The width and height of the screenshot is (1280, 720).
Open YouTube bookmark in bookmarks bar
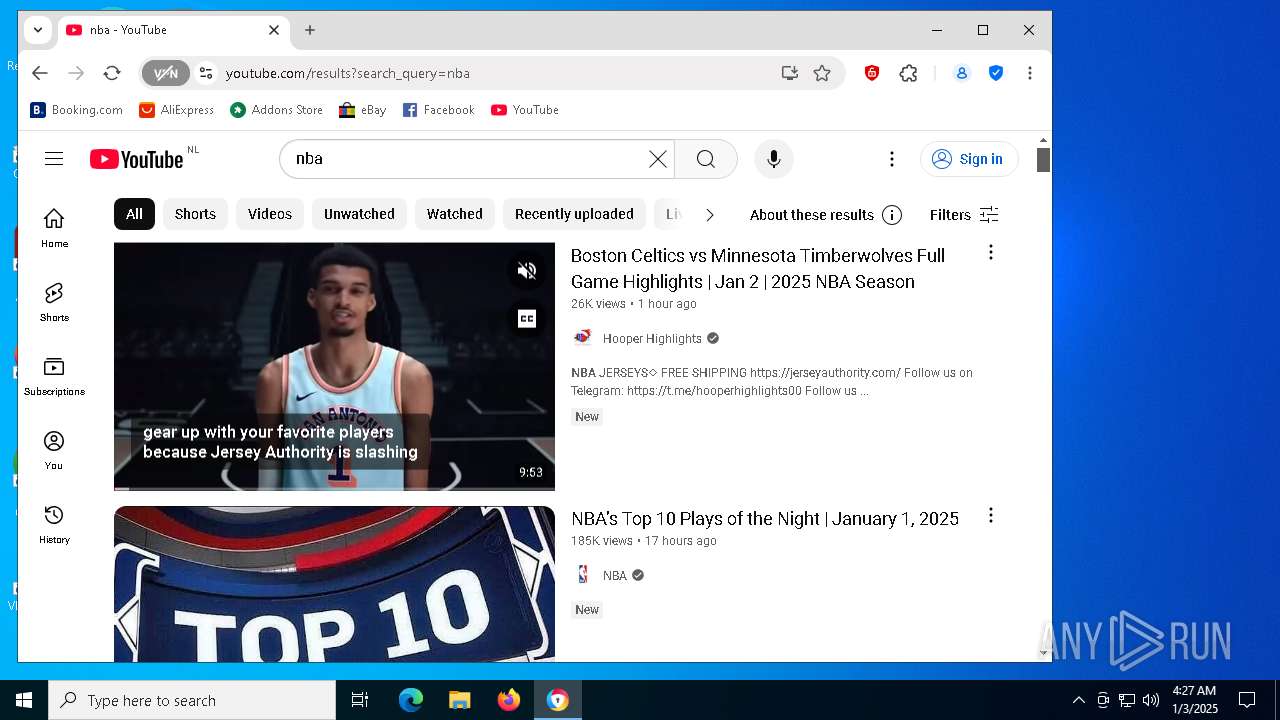click(x=525, y=110)
